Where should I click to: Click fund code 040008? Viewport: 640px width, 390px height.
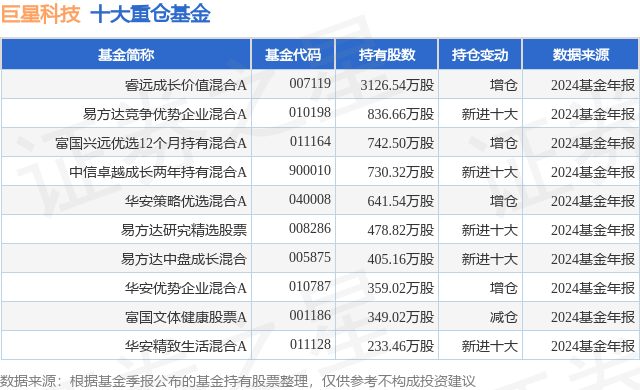[310, 199]
